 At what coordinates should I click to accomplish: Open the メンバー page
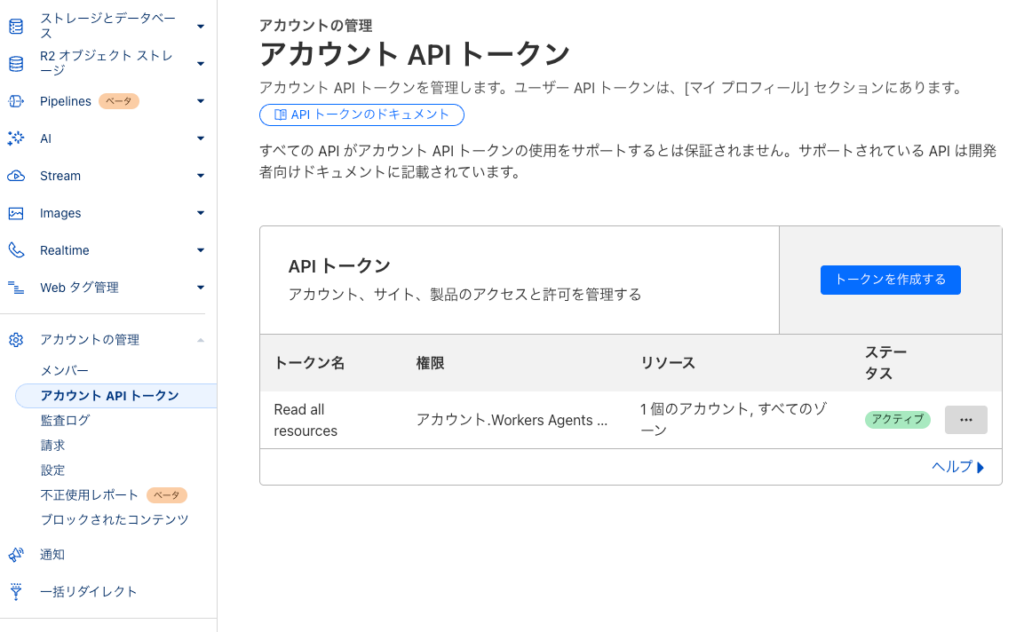pyautogui.click(x=65, y=371)
